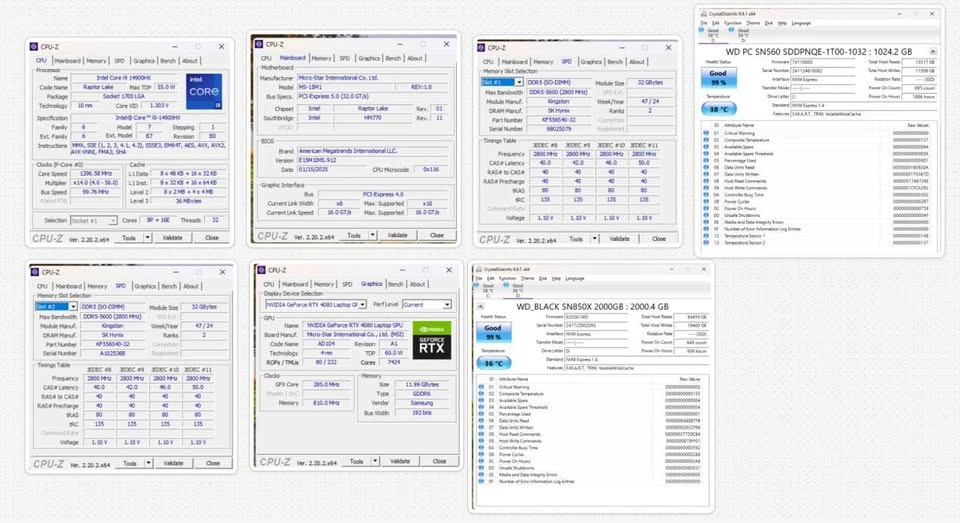960x523 pixels.
Task: Click CPU-Z title icon in Slot #2 SPD window
Action: pos(35,272)
